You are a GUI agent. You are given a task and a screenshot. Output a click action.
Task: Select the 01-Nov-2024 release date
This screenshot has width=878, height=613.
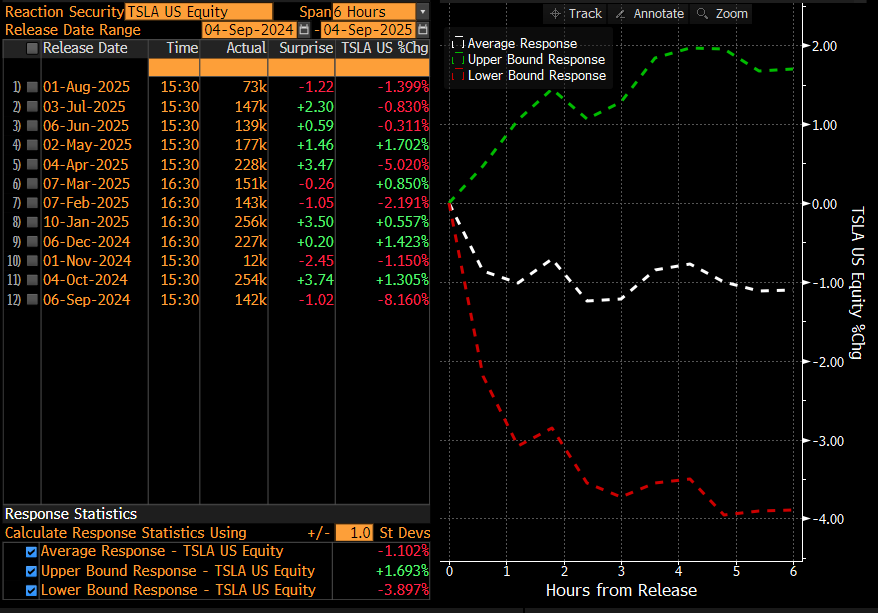(x=87, y=261)
